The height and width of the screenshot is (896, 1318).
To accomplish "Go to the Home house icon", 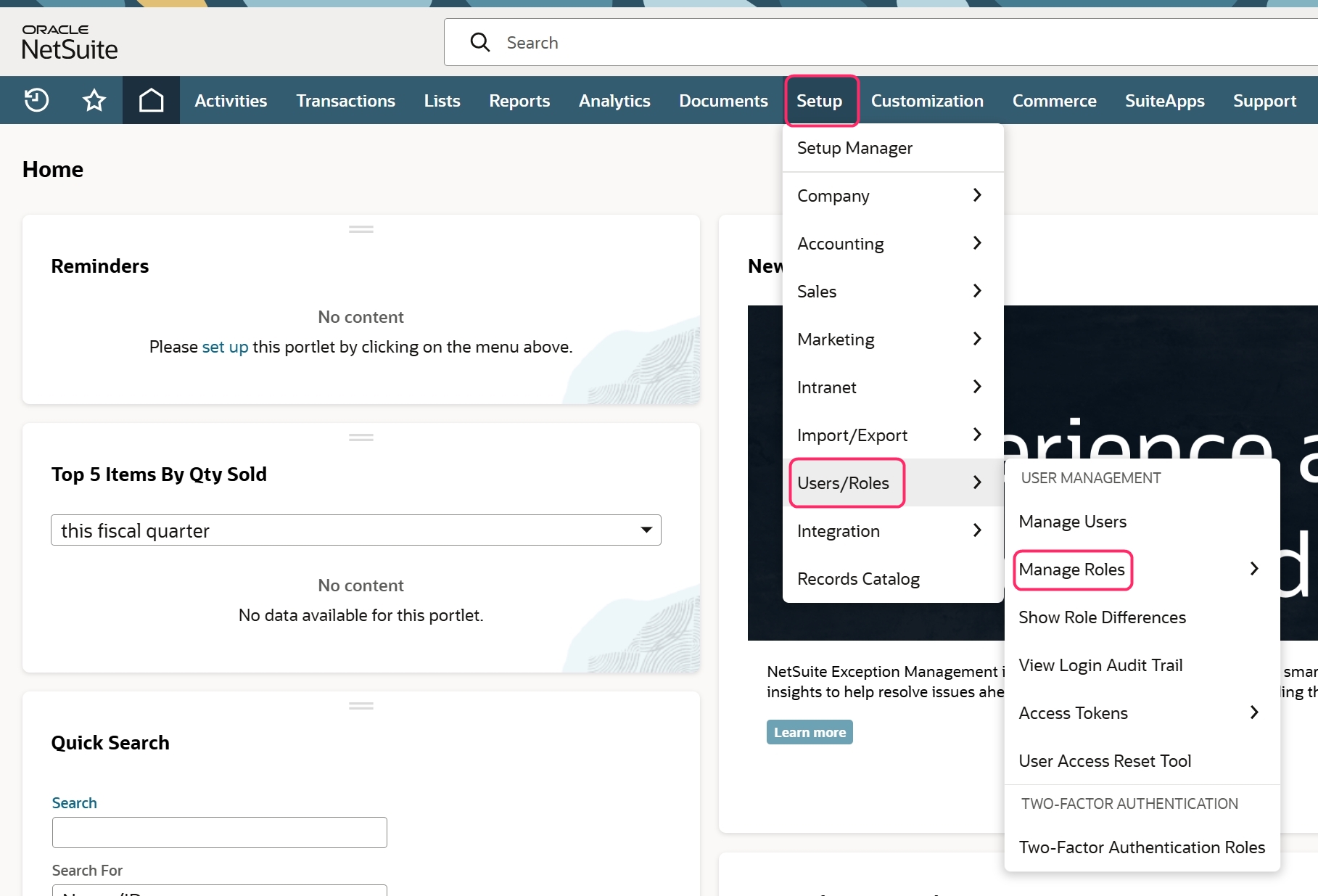I will (151, 100).
